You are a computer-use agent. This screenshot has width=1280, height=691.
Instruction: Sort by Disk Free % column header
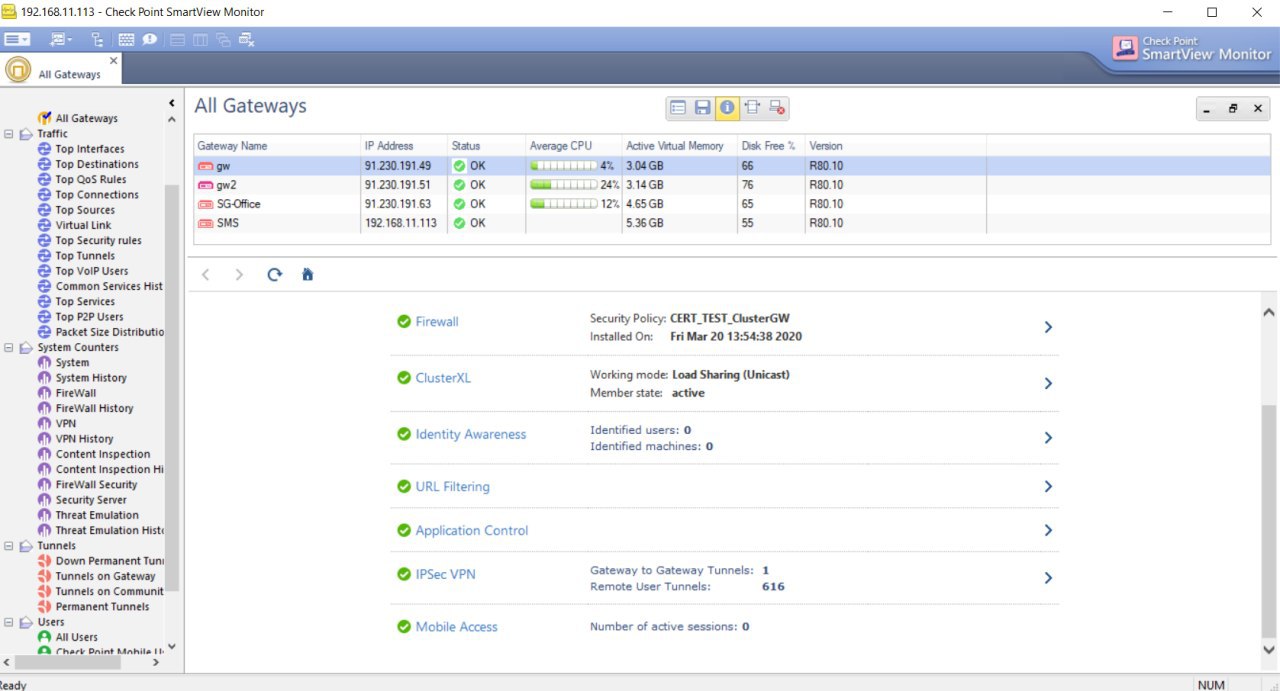[771, 146]
